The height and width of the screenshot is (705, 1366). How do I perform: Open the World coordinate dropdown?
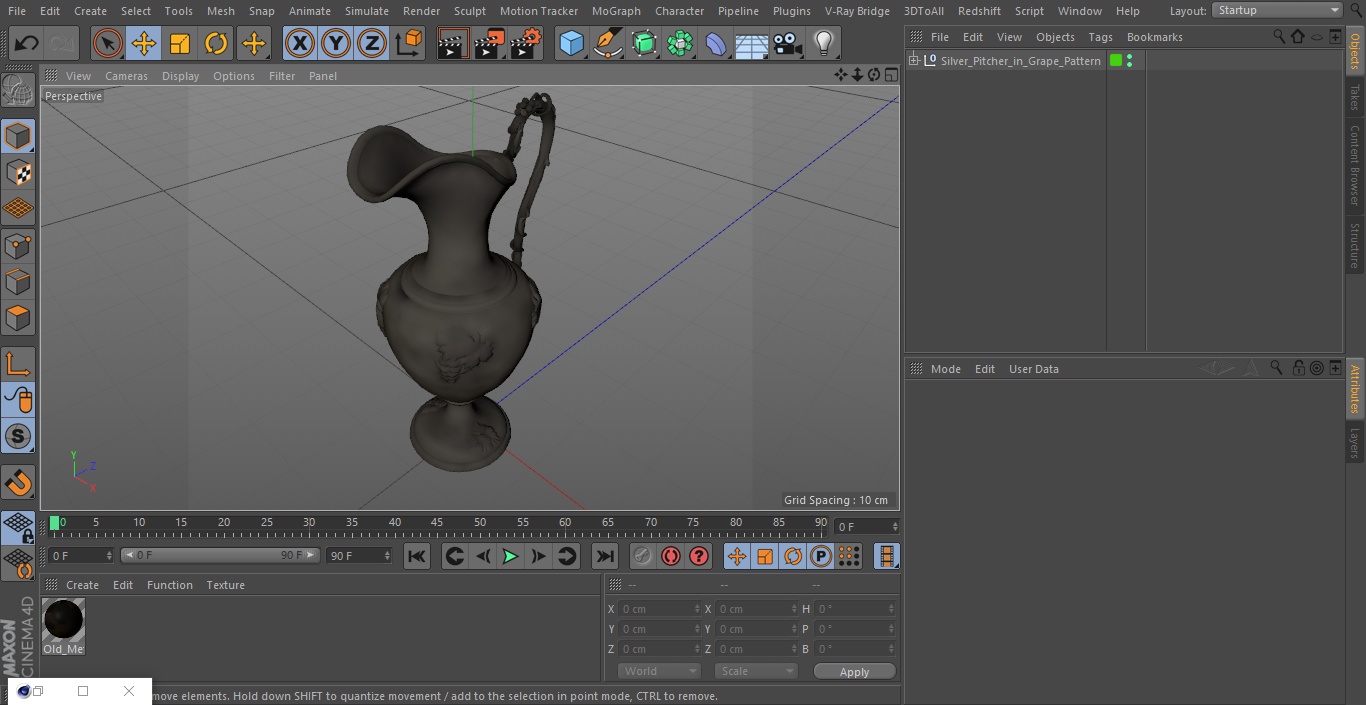(659, 671)
